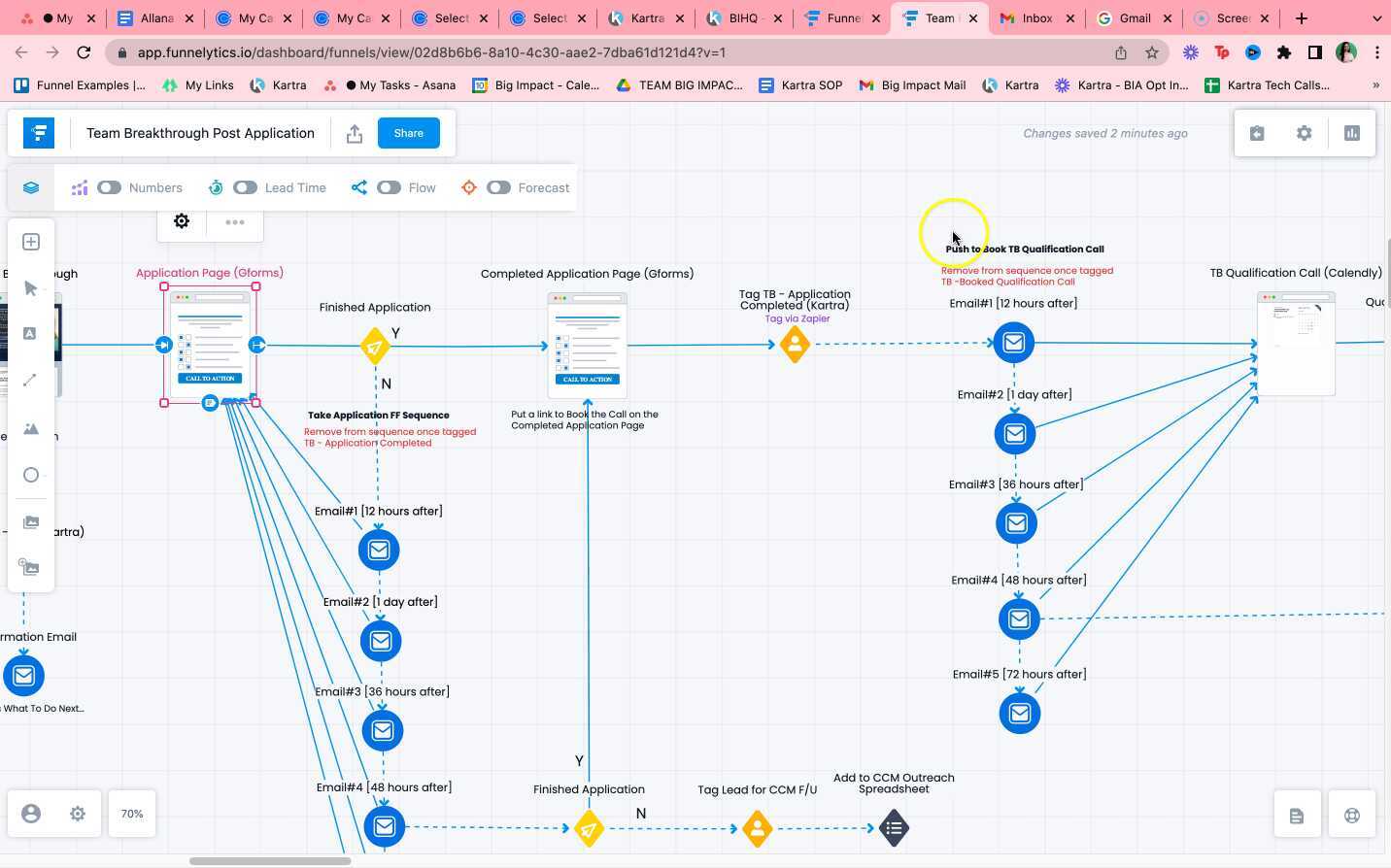Image resolution: width=1391 pixels, height=868 pixels.
Task: Open the Gmail browser tab
Action: point(1133,17)
